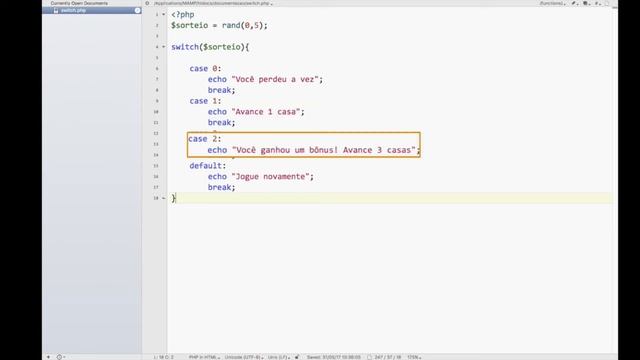
Task: Collapse the switch block fold at line 4
Action: point(164,47)
